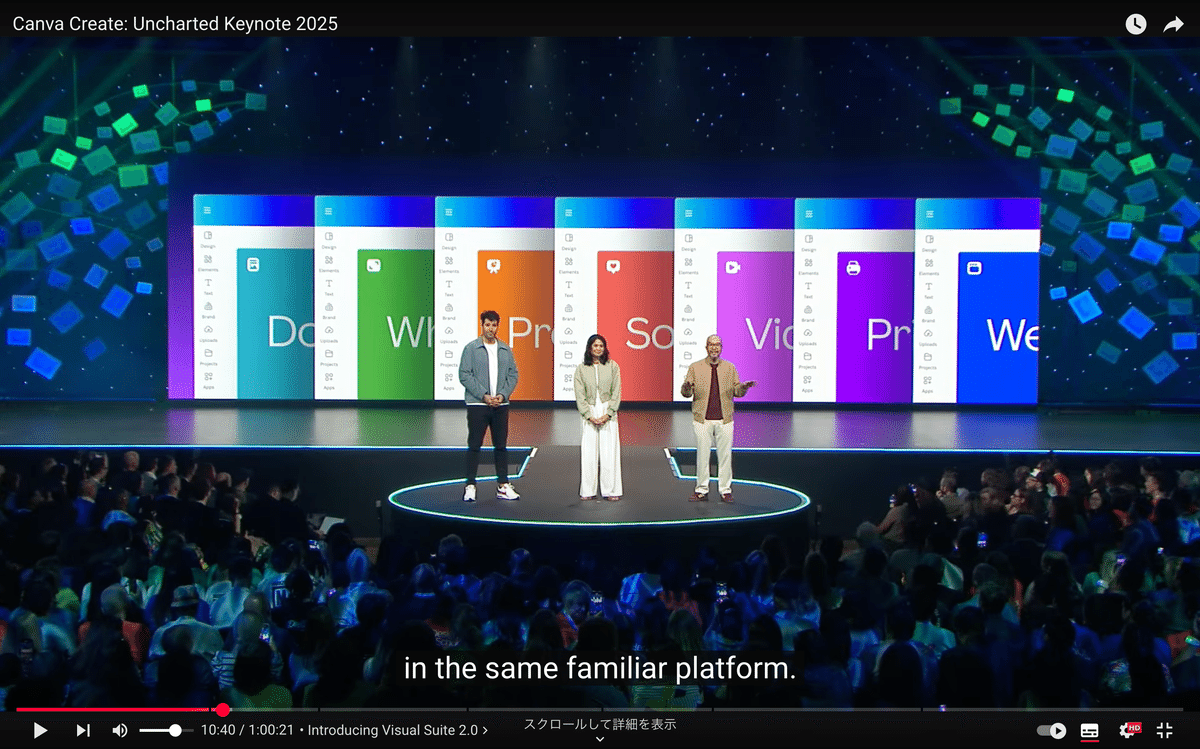Screen dimensions: 1200x749
Task: Open the Introducing Visual Suite 2.0 chapter list
Action: click(x=397, y=730)
